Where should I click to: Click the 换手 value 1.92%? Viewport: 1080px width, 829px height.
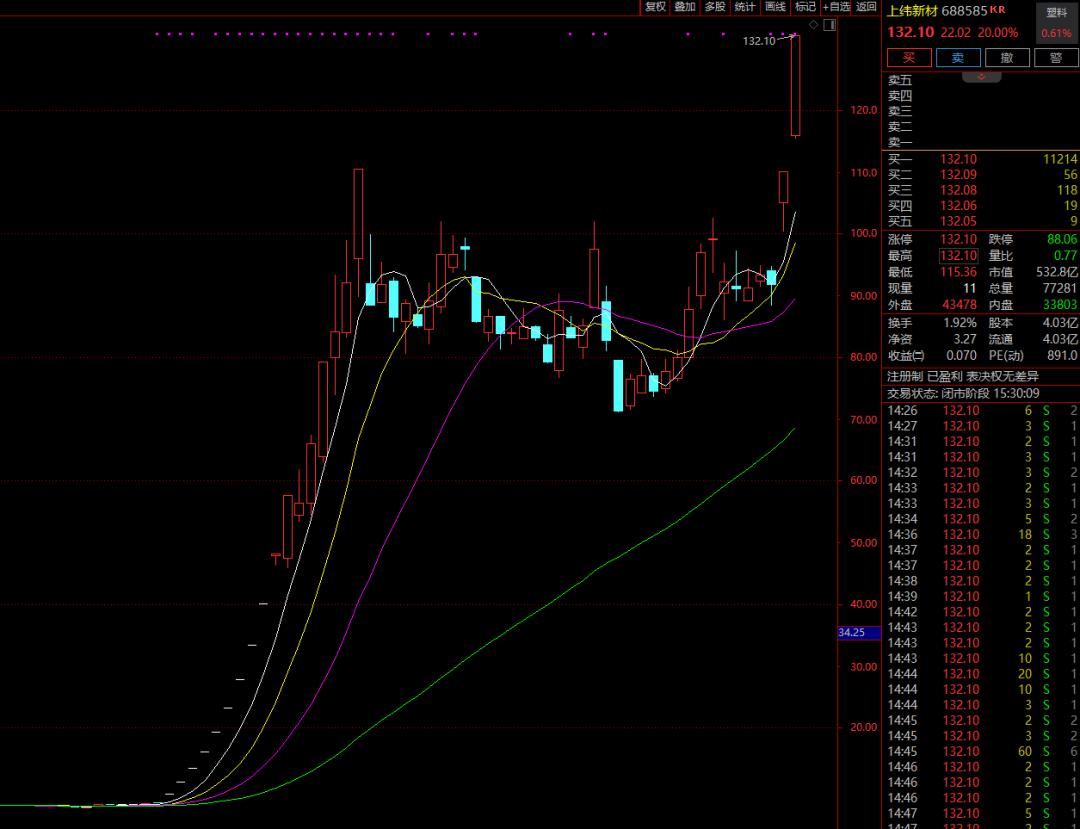(960, 323)
